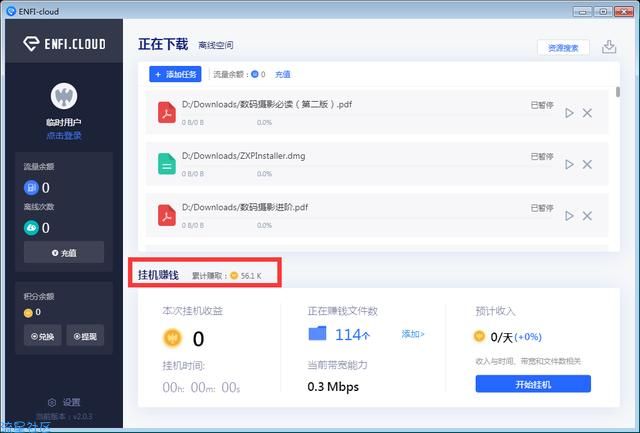Click the ENFI-cloud title bar app icon
Image resolution: width=640 pixels, height=433 pixels.
click(x=11, y=11)
